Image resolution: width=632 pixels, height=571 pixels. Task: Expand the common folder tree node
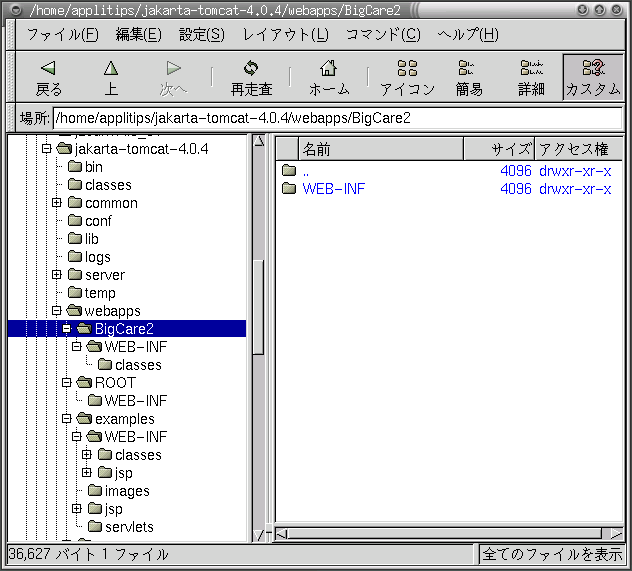point(57,203)
